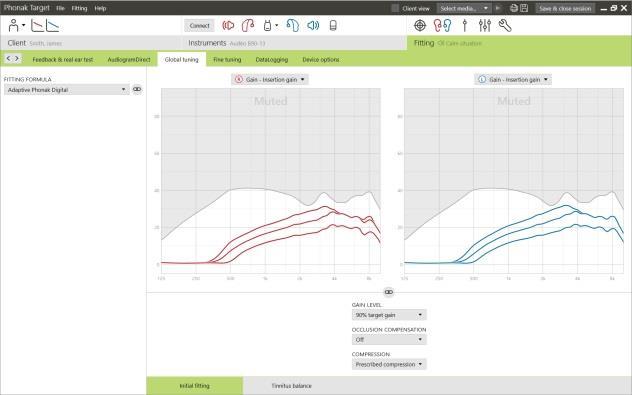
Task: Enable the Client view checkbox
Action: click(x=395, y=8)
